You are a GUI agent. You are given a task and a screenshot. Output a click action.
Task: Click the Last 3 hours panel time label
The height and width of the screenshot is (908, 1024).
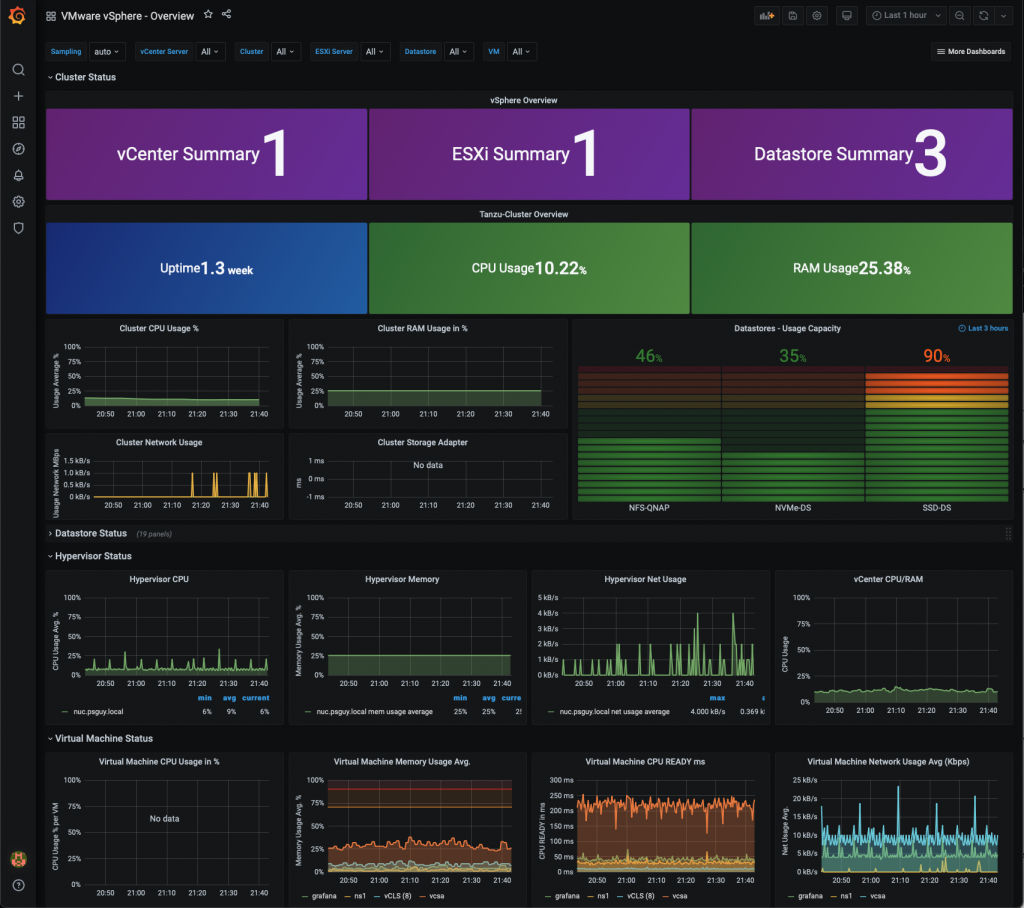(x=984, y=329)
